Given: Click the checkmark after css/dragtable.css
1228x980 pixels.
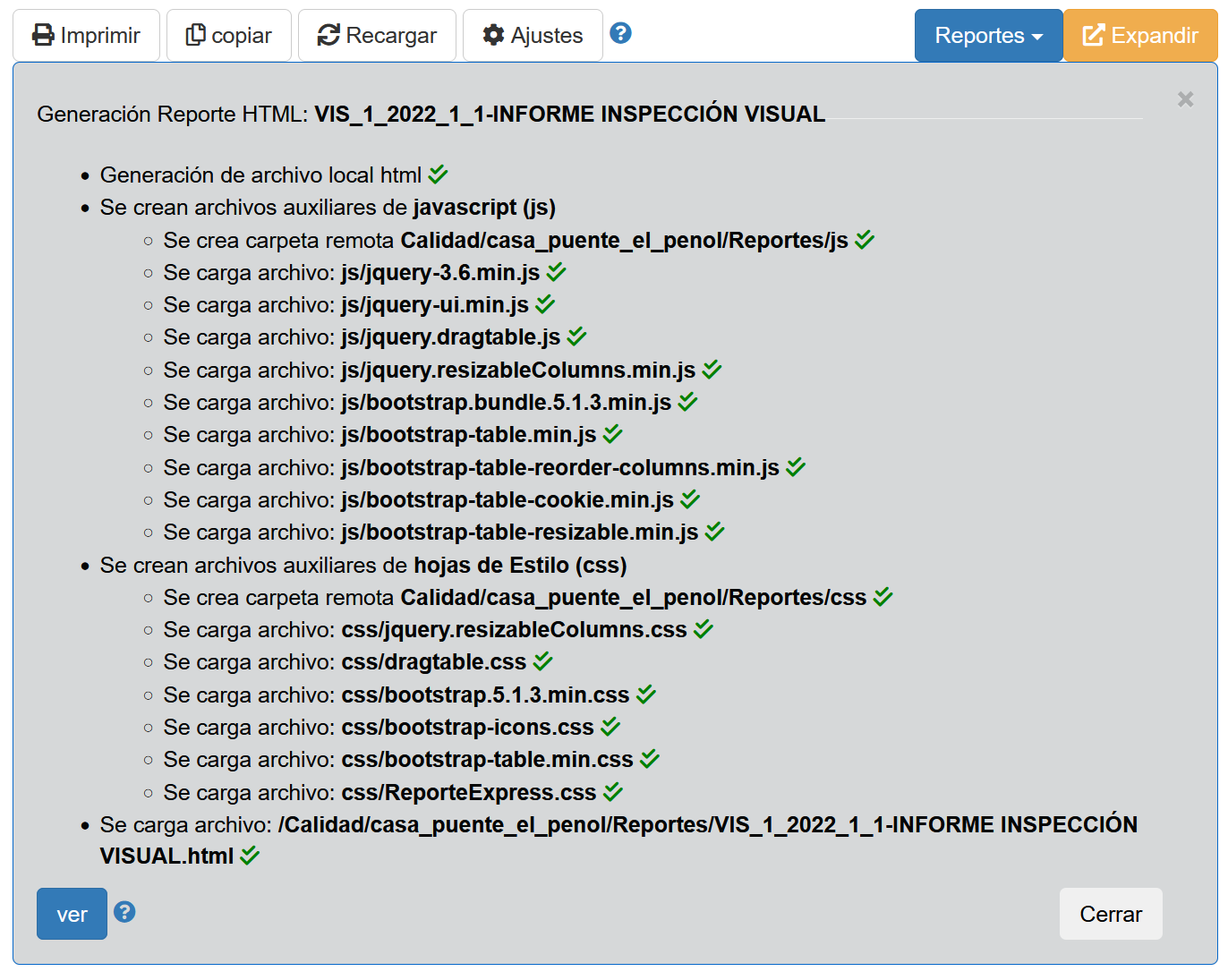Looking at the screenshot, I should pyautogui.click(x=543, y=661).
